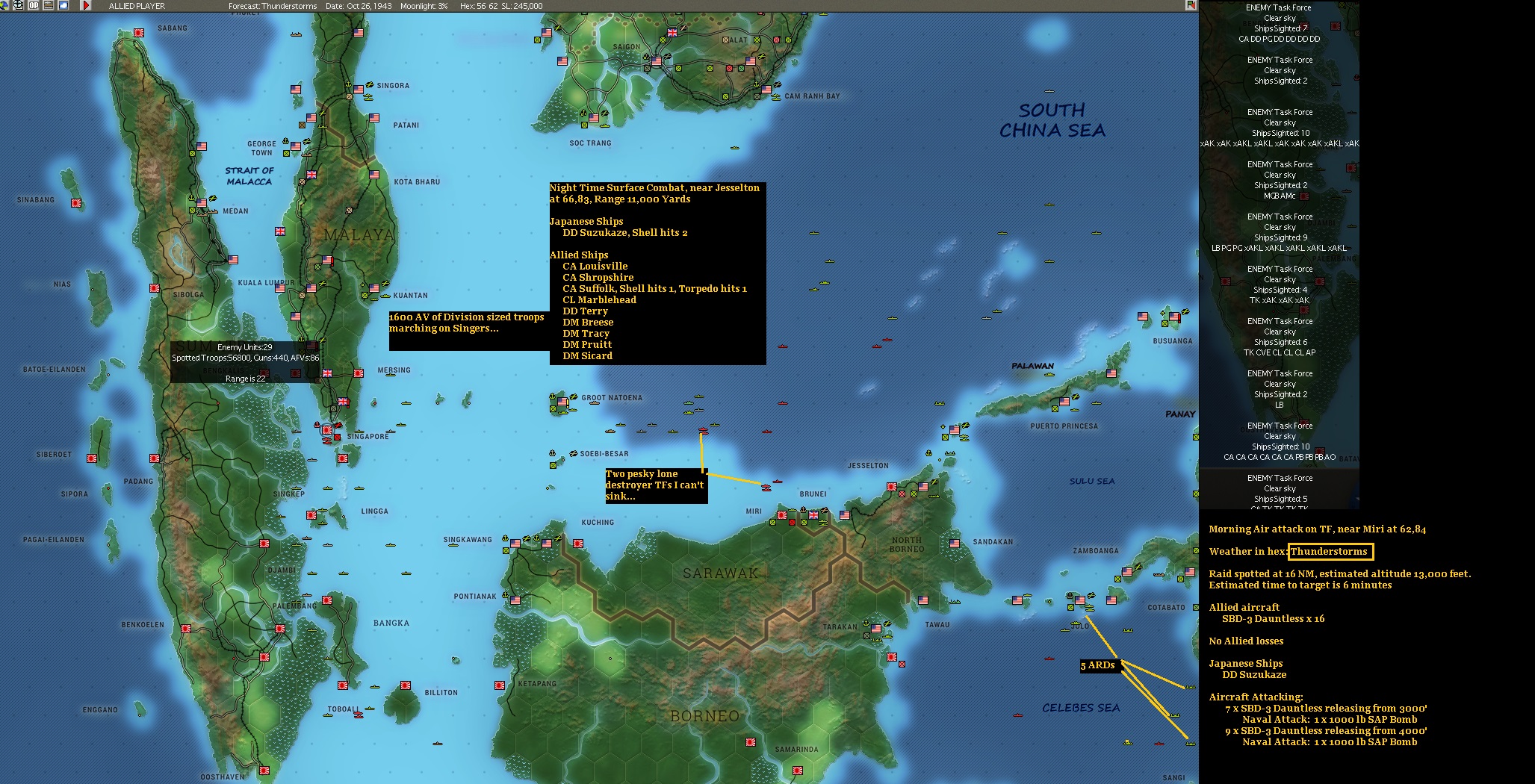The width and height of the screenshot is (1535, 784).
Task: Select the US base flag at Cam Ranh Bay
Action: click(x=766, y=90)
